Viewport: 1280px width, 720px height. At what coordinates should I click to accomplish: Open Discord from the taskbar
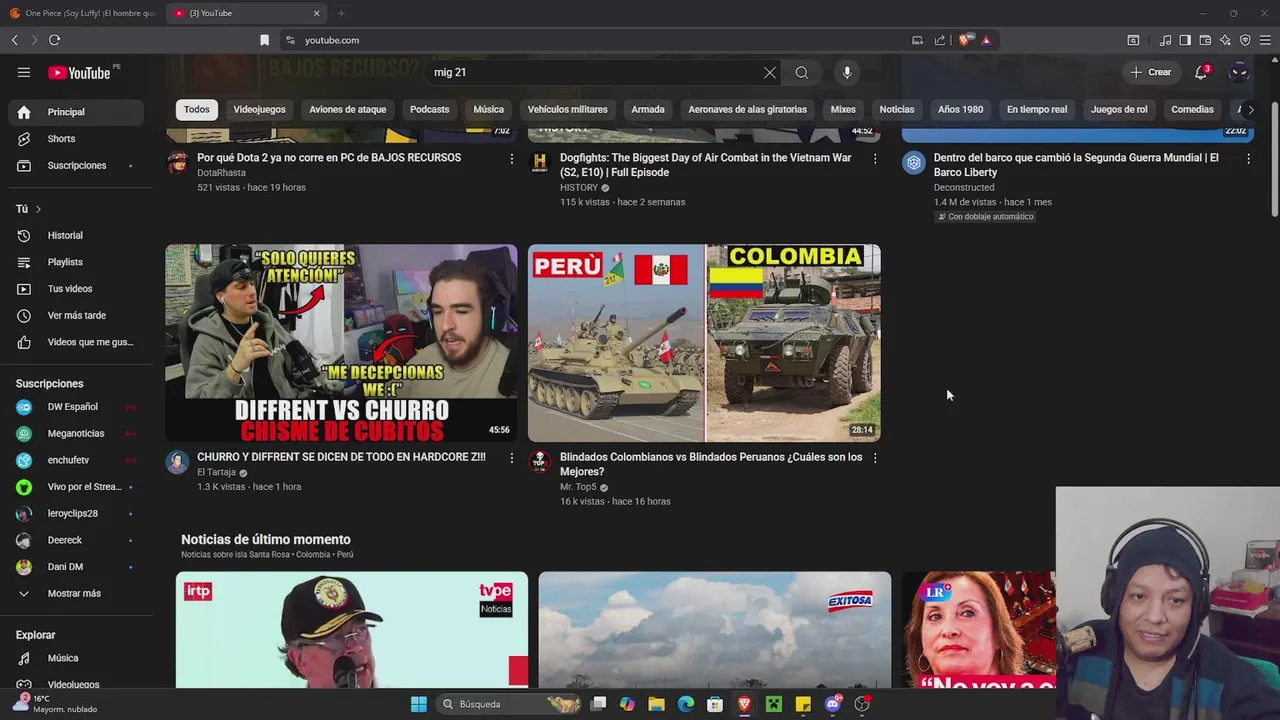tap(833, 704)
